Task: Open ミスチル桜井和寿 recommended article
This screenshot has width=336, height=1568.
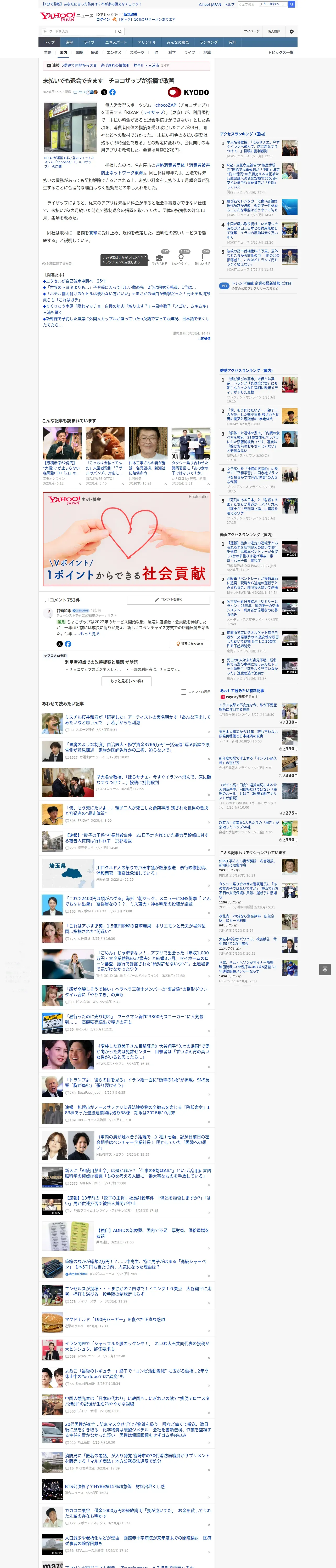Action: [138, 720]
